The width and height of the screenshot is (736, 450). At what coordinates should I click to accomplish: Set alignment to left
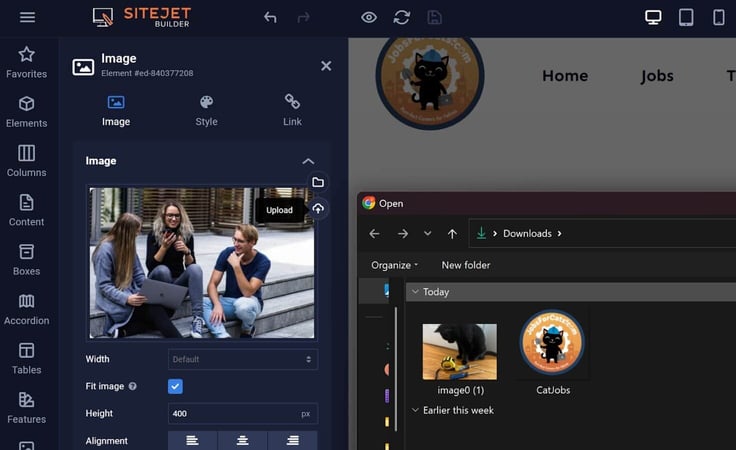coord(192,441)
